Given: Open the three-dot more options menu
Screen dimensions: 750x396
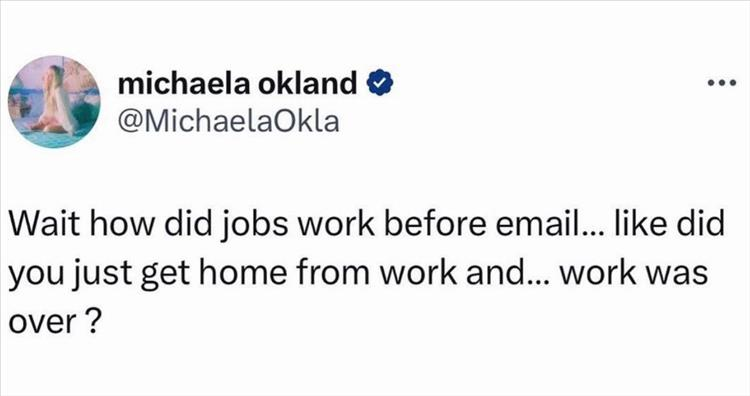Looking at the screenshot, I should [722, 84].
